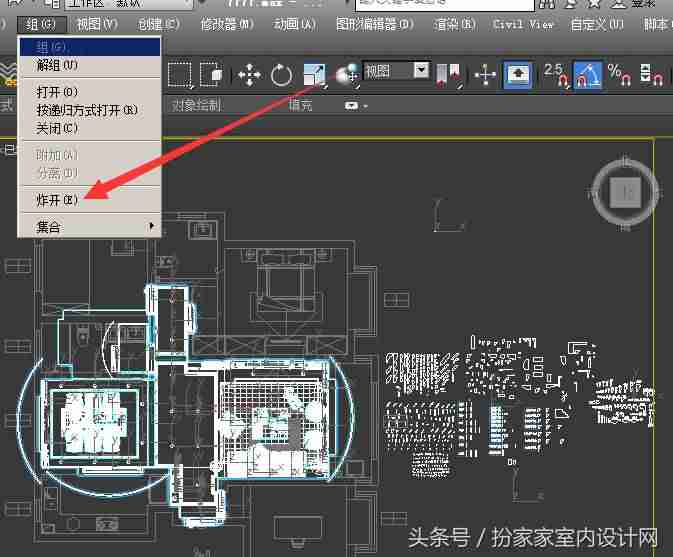Click the ViewCube in the viewport
This screenshot has width=673, height=557.
pyautogui.click(x=625, y=192)
